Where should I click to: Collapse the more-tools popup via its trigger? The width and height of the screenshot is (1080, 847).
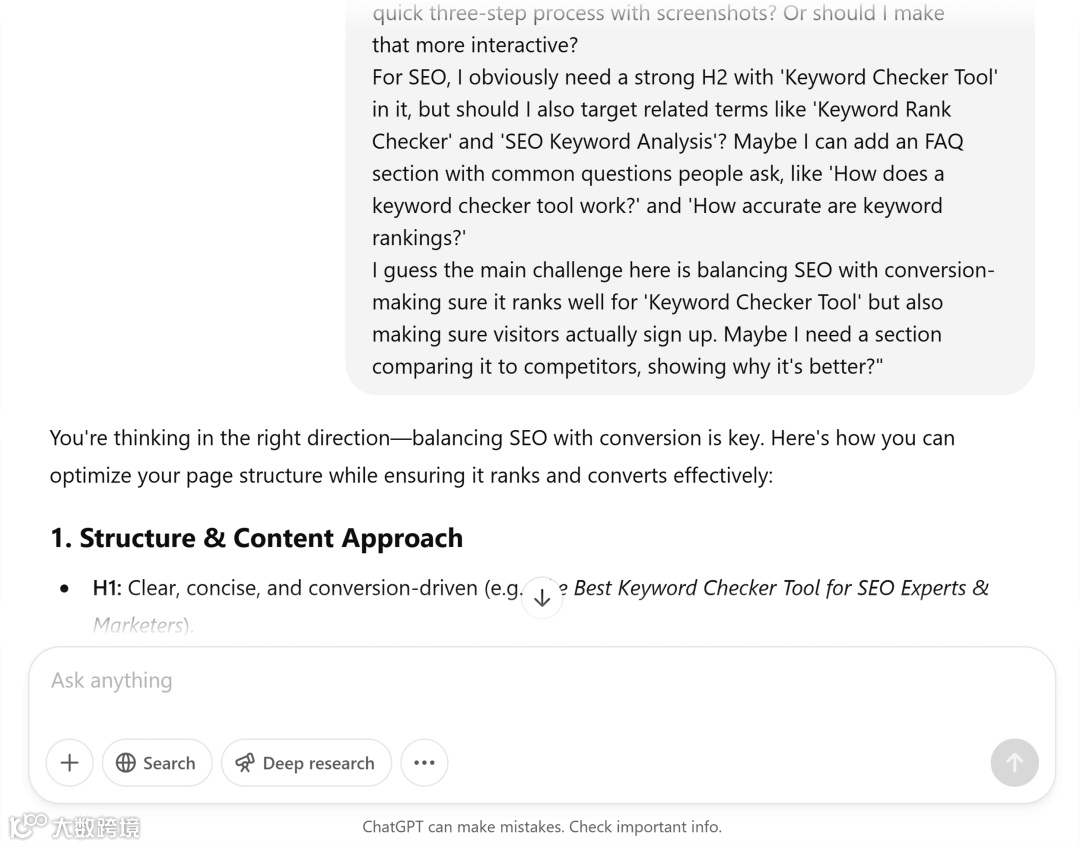(x=424, y=762)
